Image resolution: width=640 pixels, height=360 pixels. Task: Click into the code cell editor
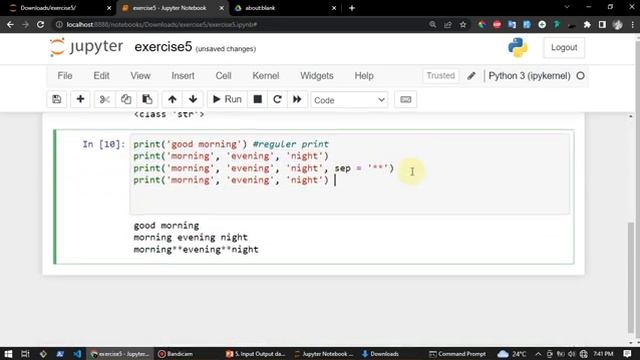point(350,173)
